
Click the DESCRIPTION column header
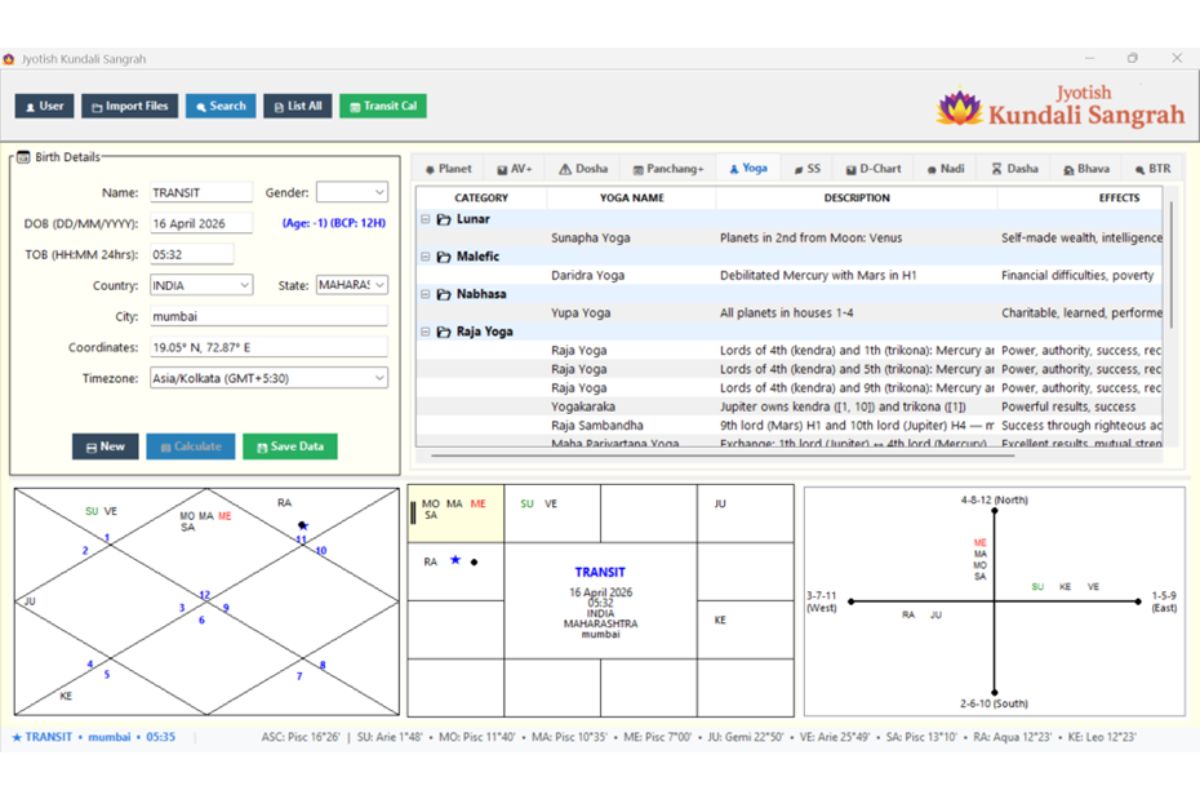[x=857, y=198]
